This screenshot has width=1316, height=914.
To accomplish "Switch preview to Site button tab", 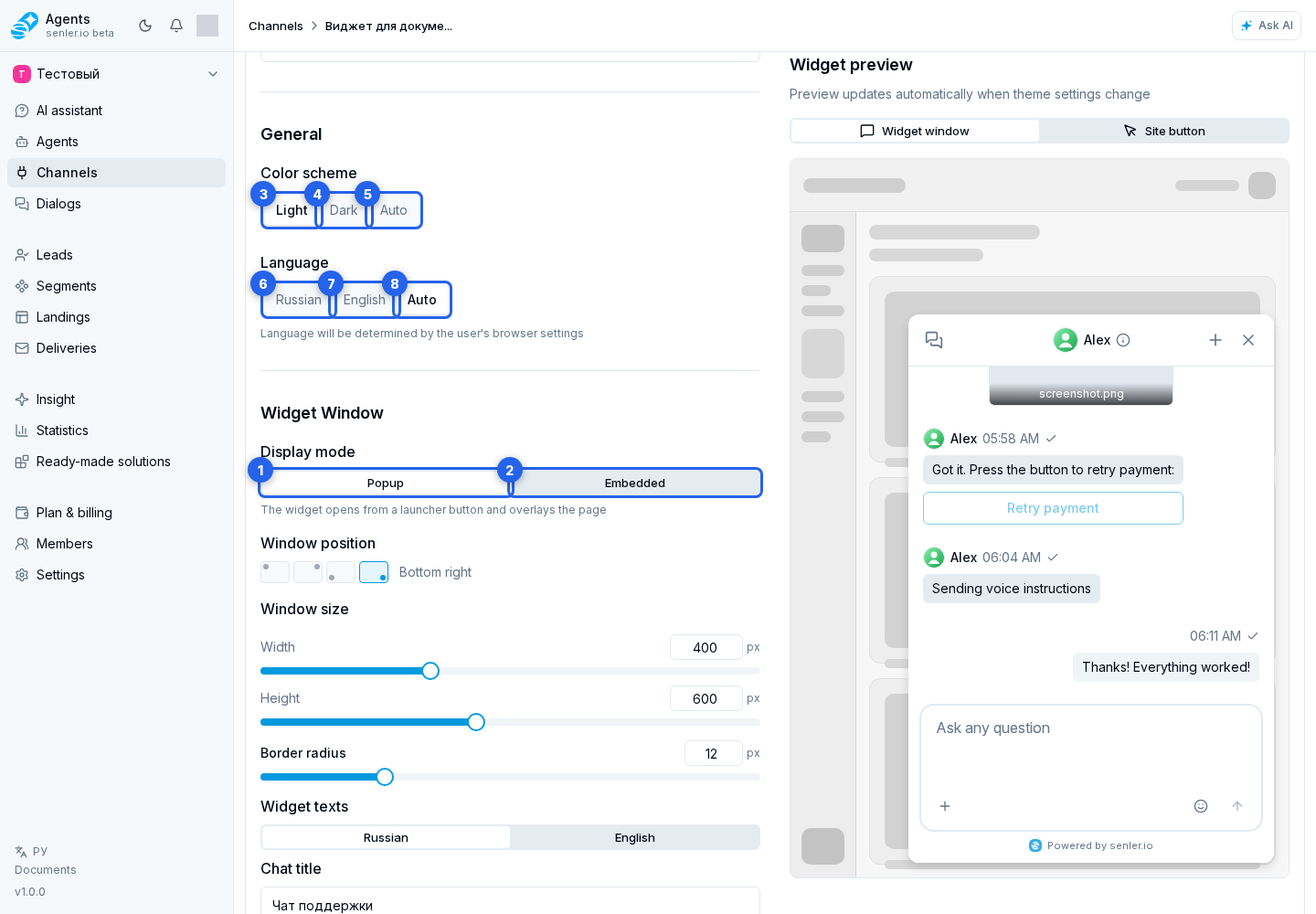I will click(1163, 131).
